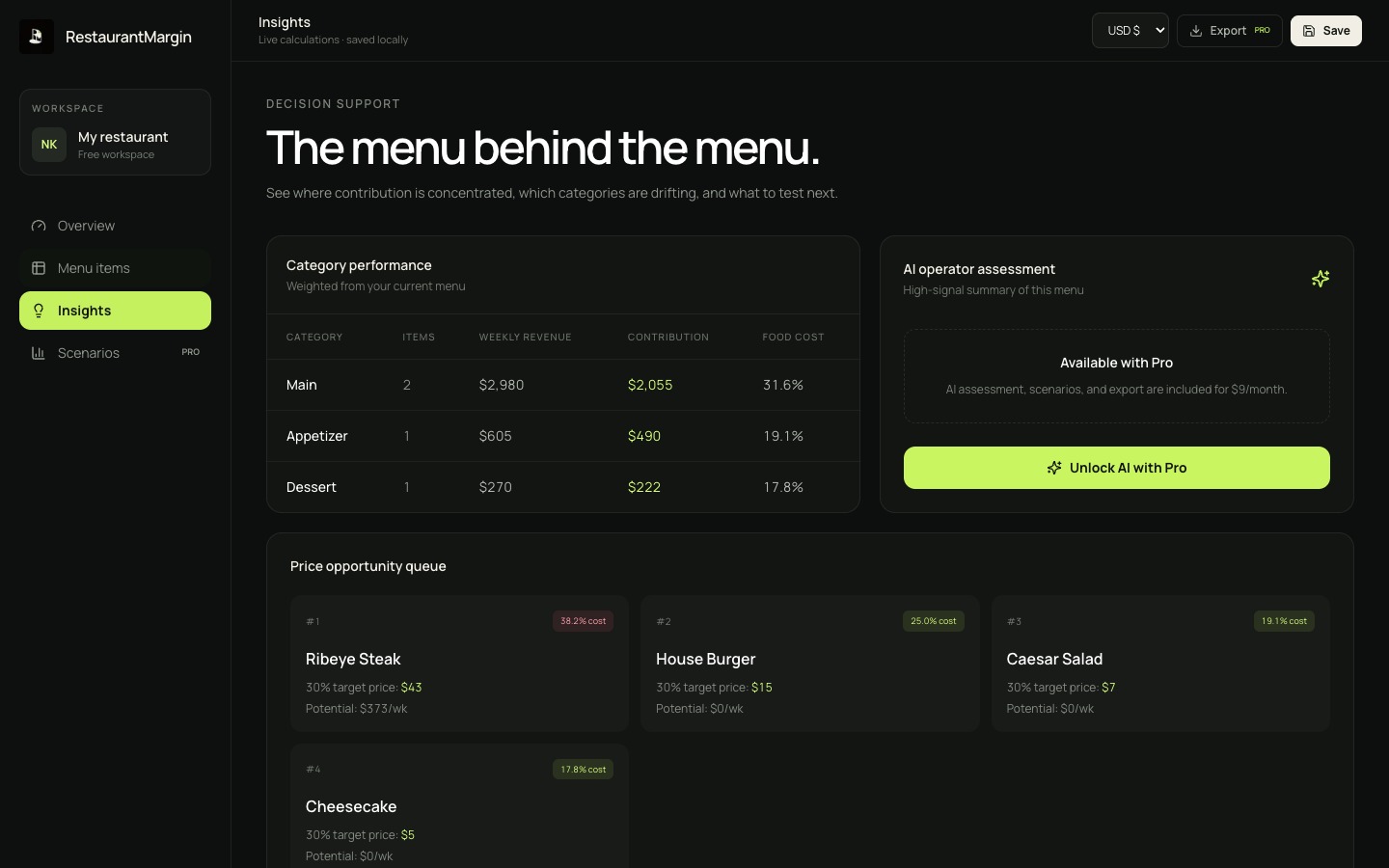Save the current workspace
Viewport: 1389px width, 868px height.
click(x=1326, y=31)
